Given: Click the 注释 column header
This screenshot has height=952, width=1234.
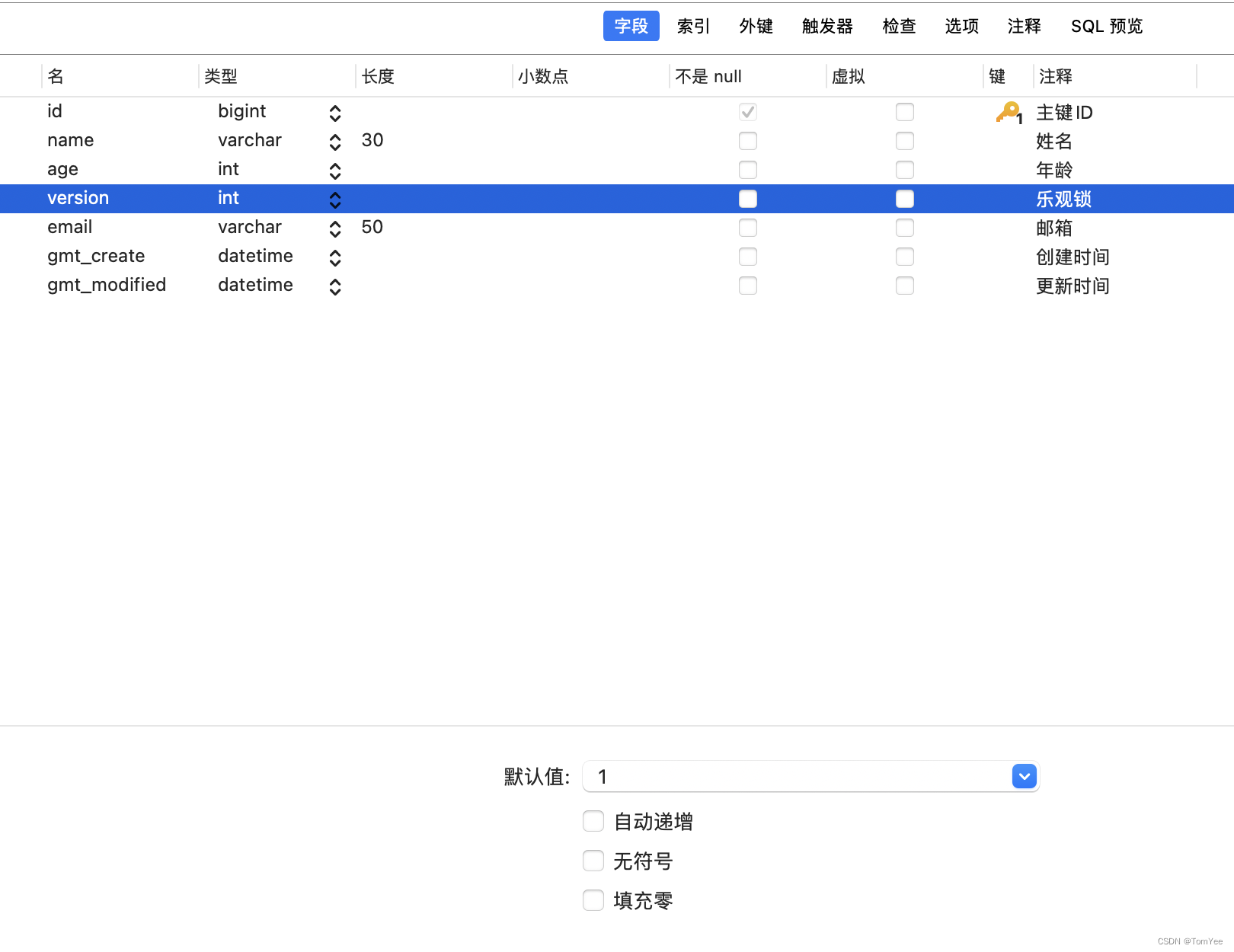Looking at the screenshot, I should click(1056, 76).
